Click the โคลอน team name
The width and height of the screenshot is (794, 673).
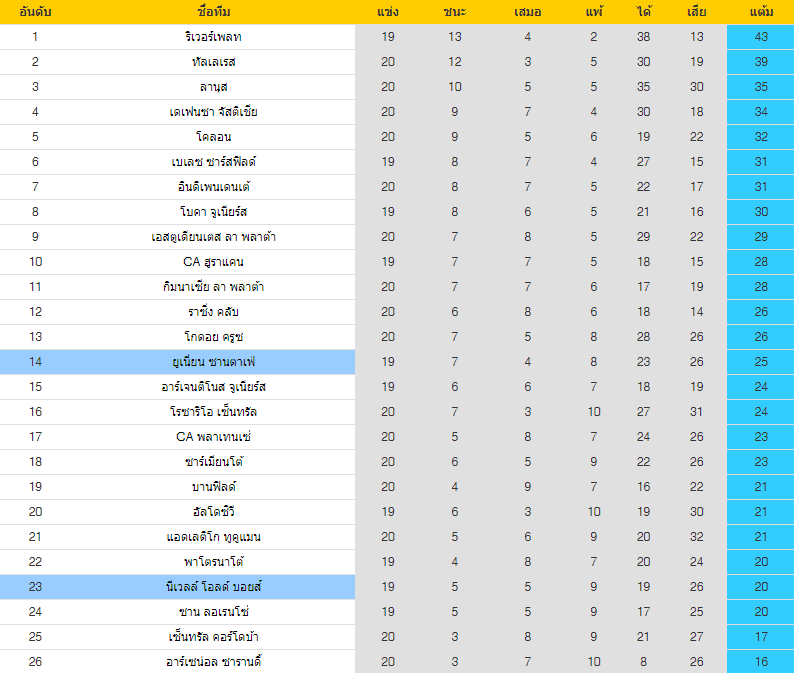pyautogui.click(x=213, y=137)
